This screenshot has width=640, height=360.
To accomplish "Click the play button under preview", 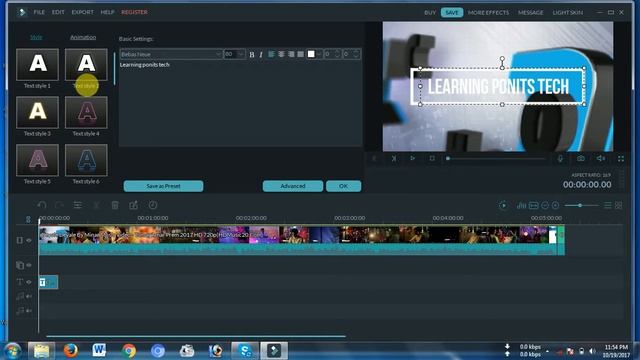I will [x=413, y=158].
